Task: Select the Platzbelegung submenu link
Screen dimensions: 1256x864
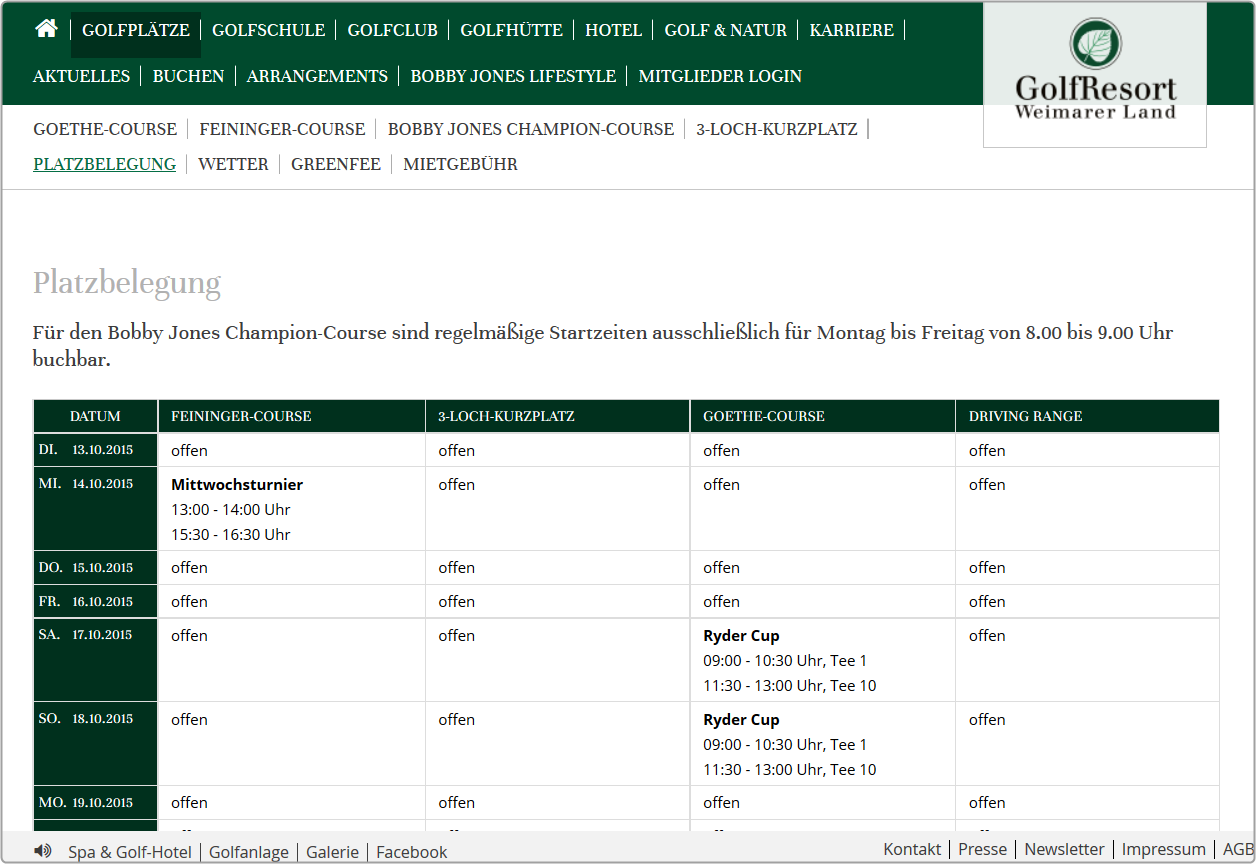Action: (104, 164)
